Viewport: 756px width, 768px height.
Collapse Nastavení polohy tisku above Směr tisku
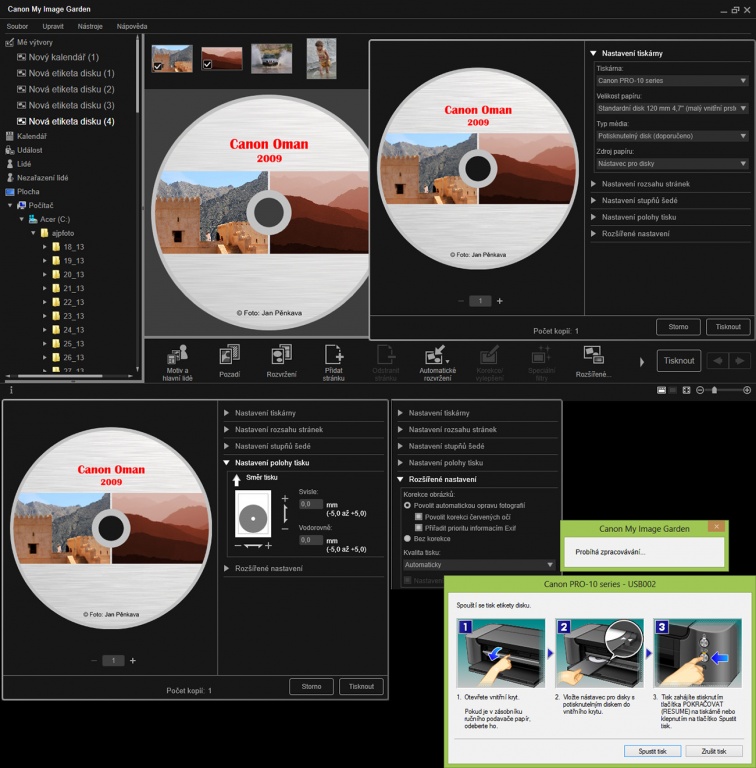[x=227, y=462]
